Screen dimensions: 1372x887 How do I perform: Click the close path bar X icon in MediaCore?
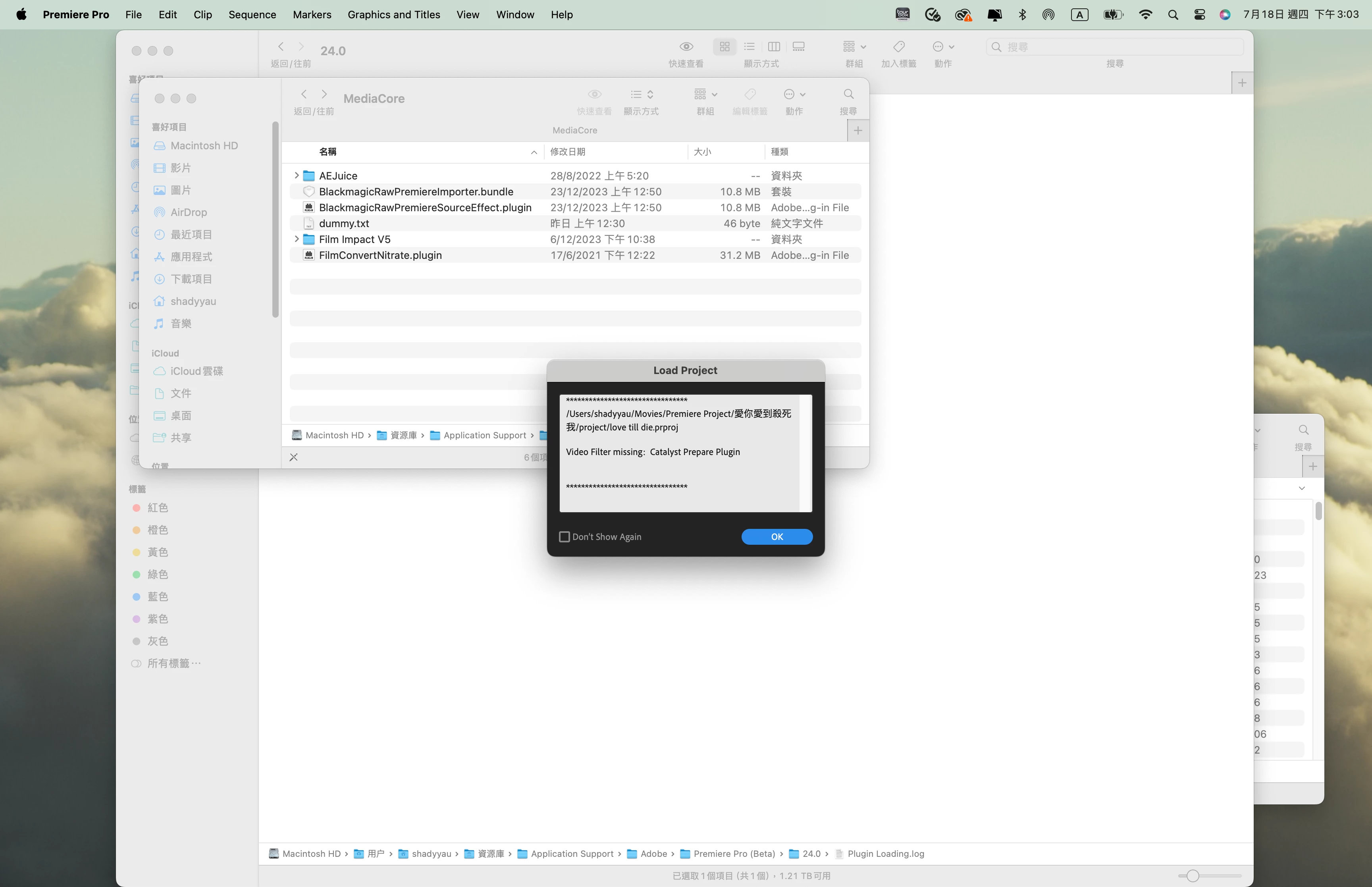(294, 457)
